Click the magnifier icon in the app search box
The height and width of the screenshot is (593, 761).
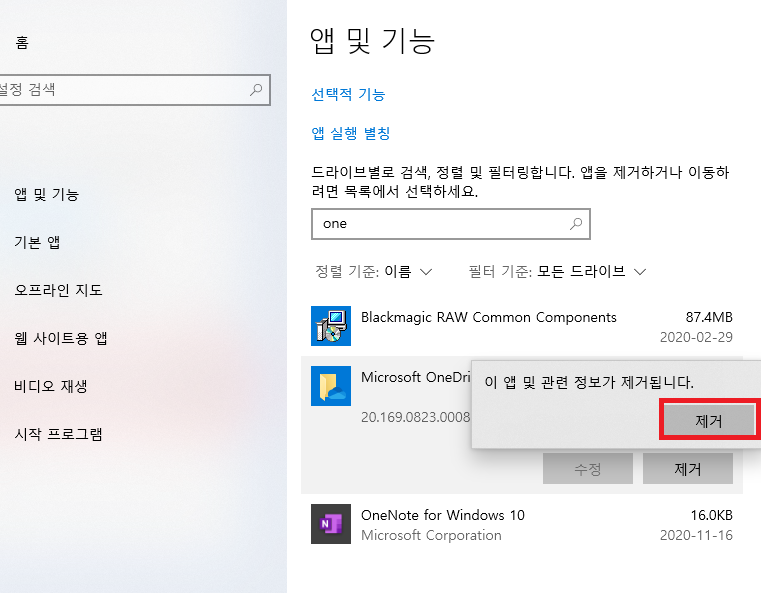pos(576,224)
